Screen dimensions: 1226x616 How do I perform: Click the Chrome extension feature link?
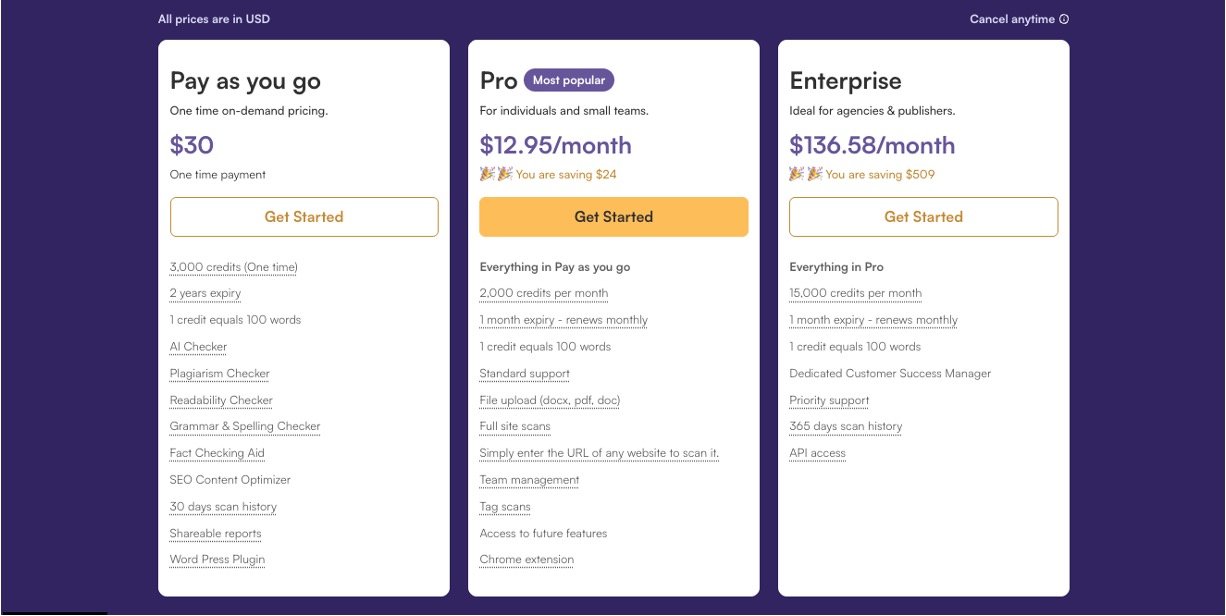[x=527, y=560]
